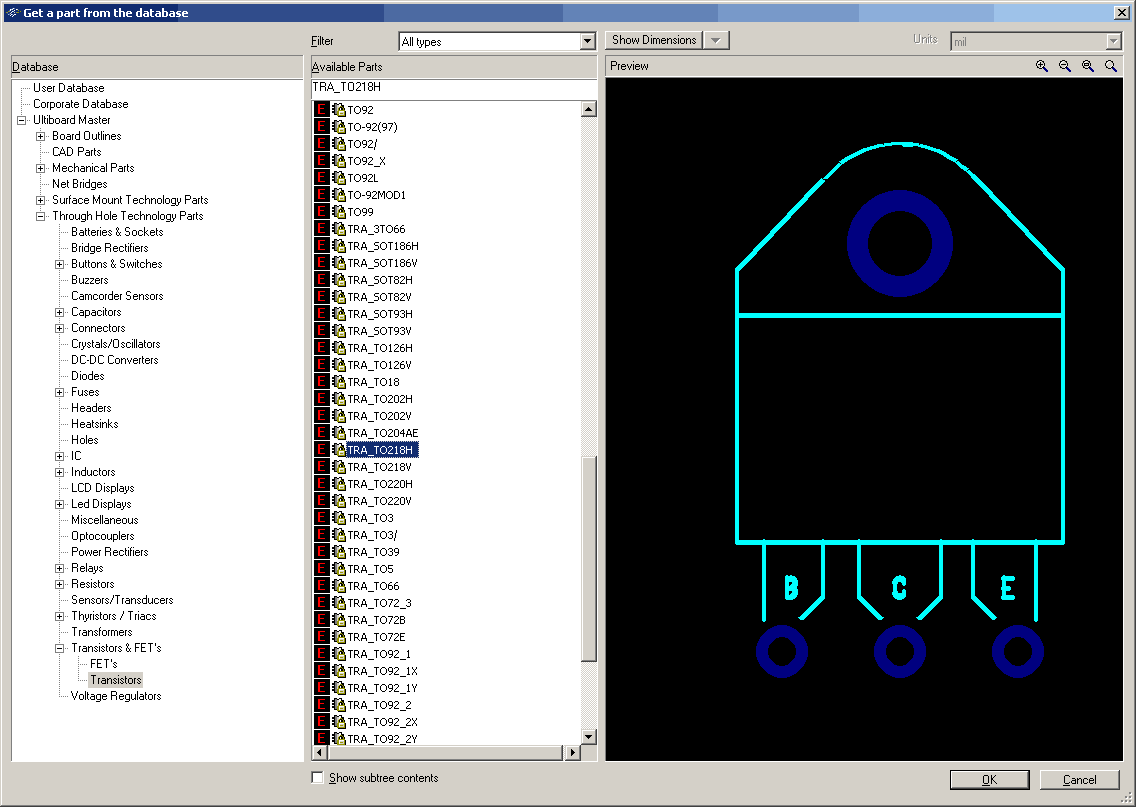Select the Transformers category

tap(101, 632)
